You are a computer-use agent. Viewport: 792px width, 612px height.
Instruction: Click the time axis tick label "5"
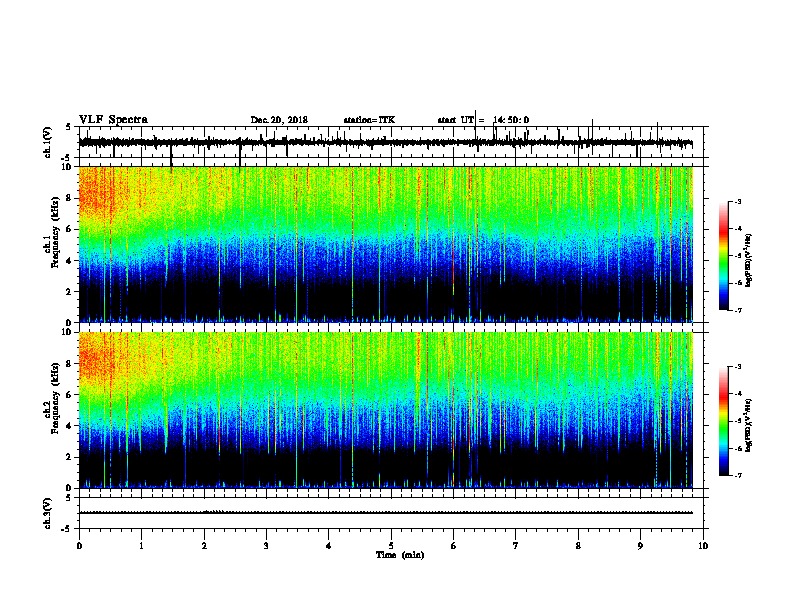pos(391,546)
